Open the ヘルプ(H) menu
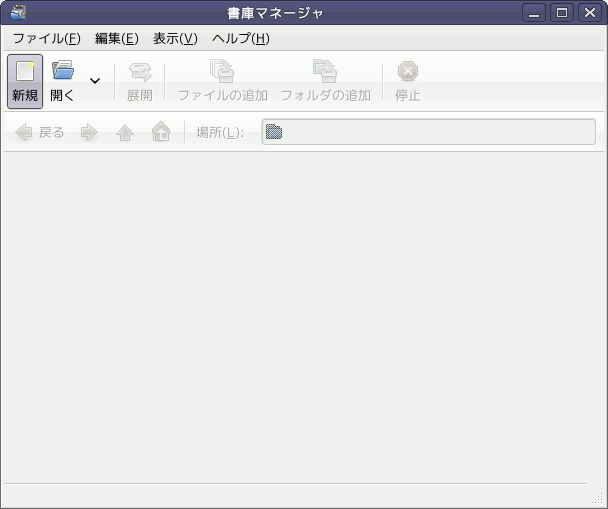Screen dimensions: 608x509 click(x=241, y=39)
